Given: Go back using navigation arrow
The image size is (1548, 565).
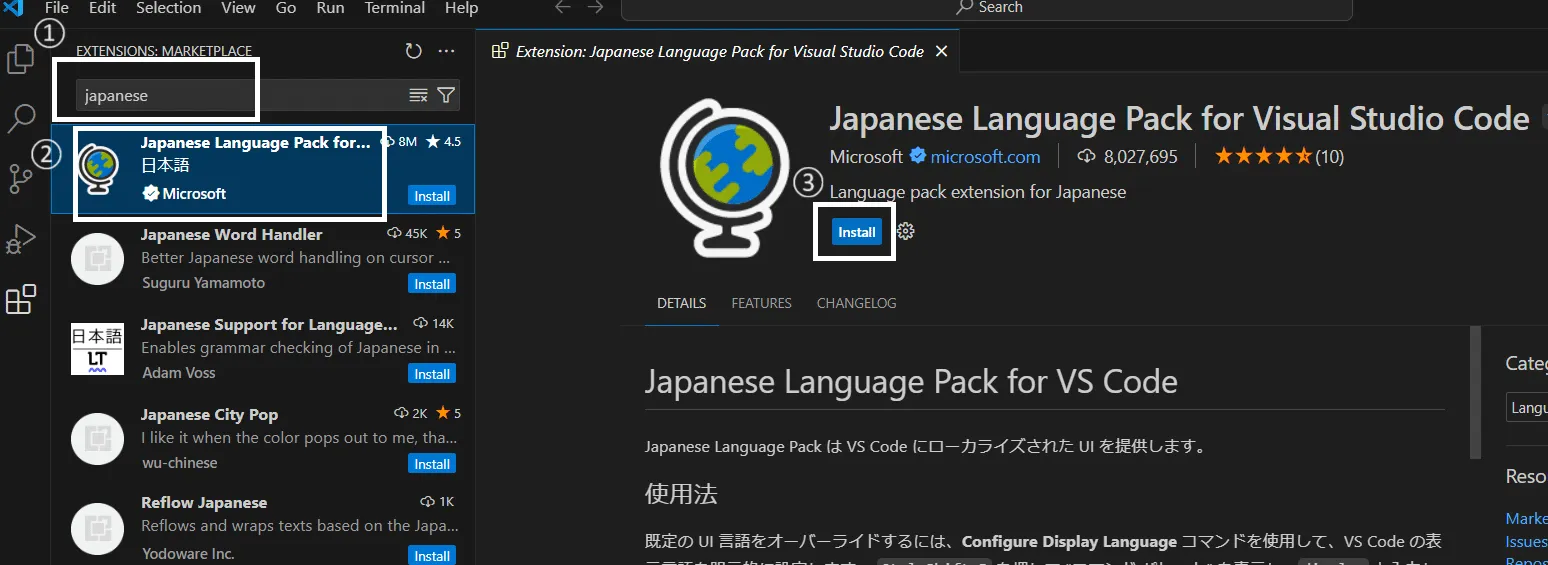Looking at the screenshot, I should pyautogui.click(x=564, y=8).
